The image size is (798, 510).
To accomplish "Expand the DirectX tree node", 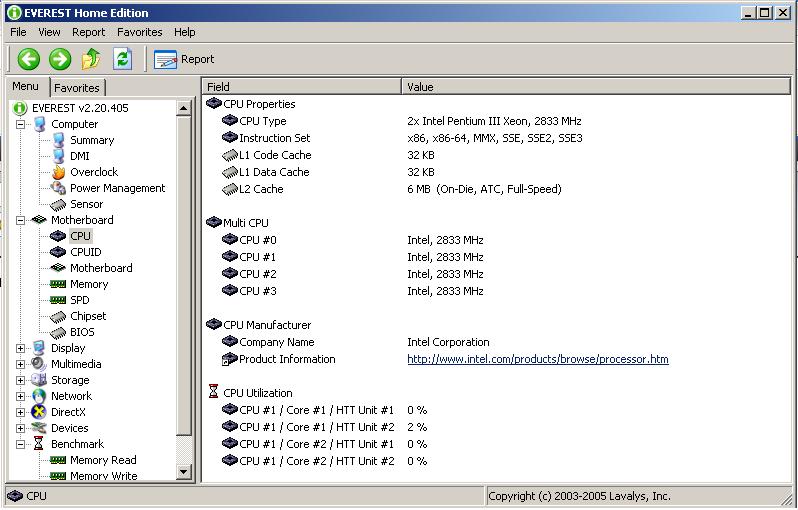I will pos(20,412).
